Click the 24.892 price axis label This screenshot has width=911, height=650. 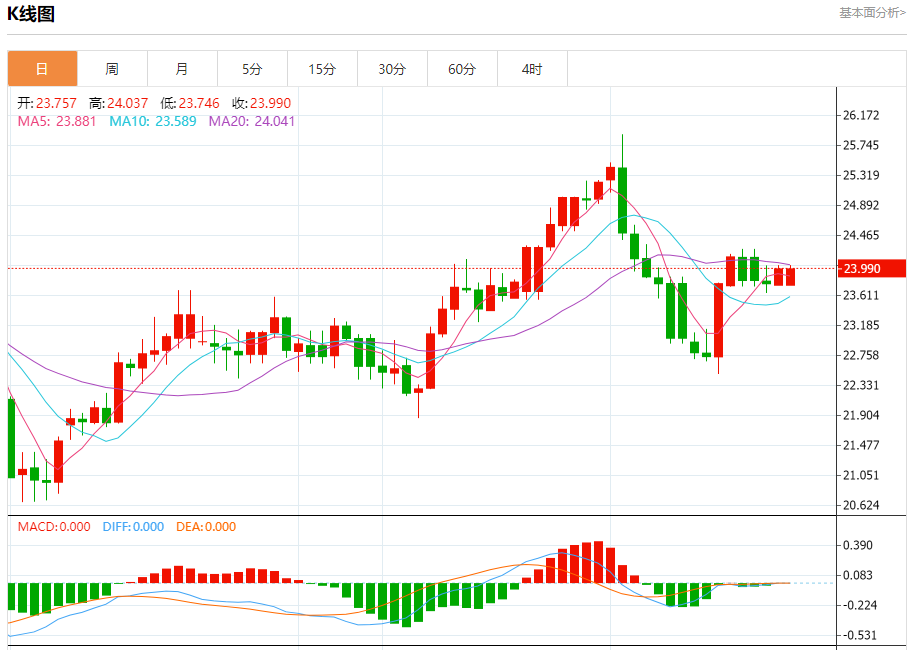(861, 205)
